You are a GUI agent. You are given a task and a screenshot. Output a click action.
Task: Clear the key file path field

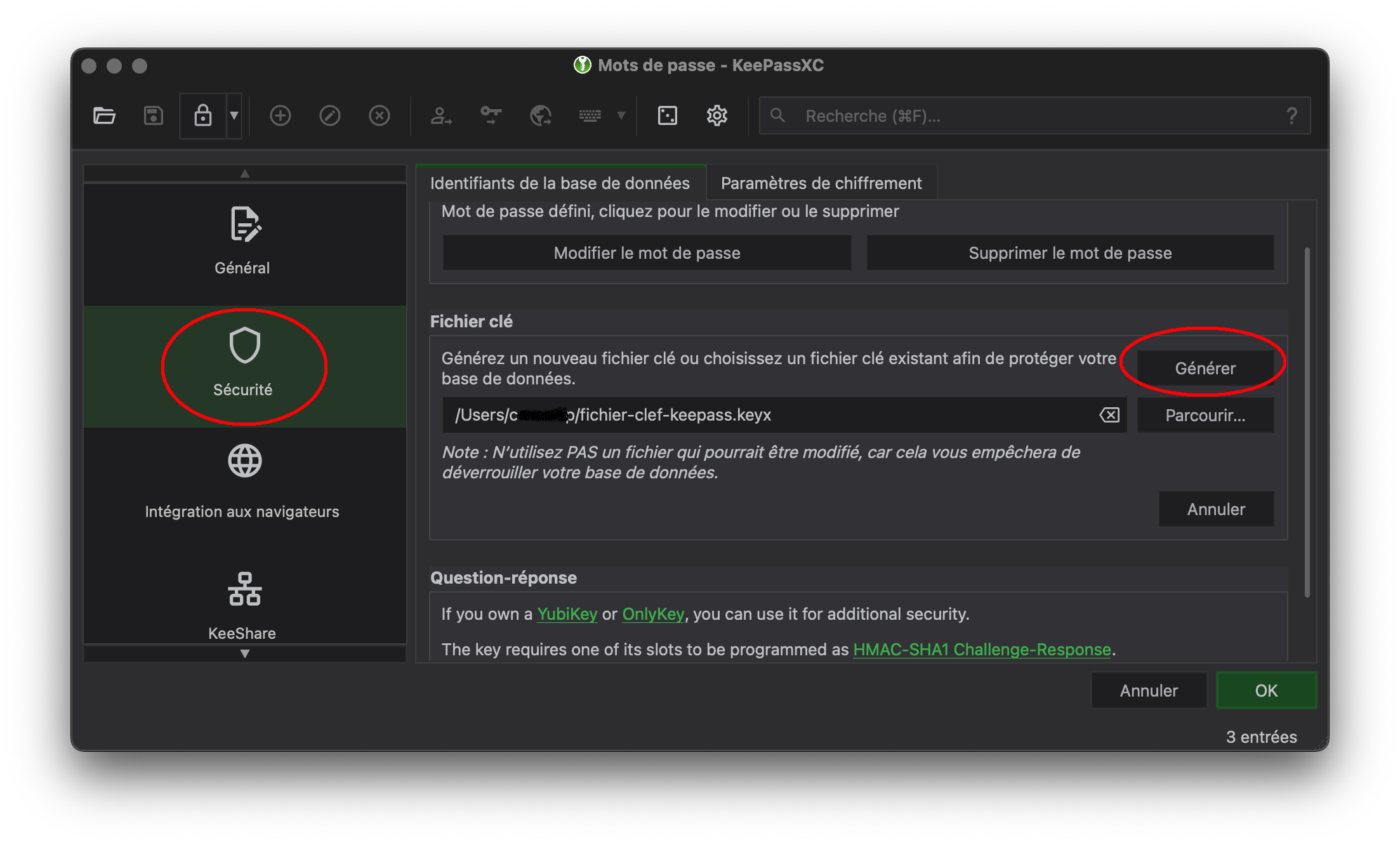pyautogui.click(x=1109, y=415)
